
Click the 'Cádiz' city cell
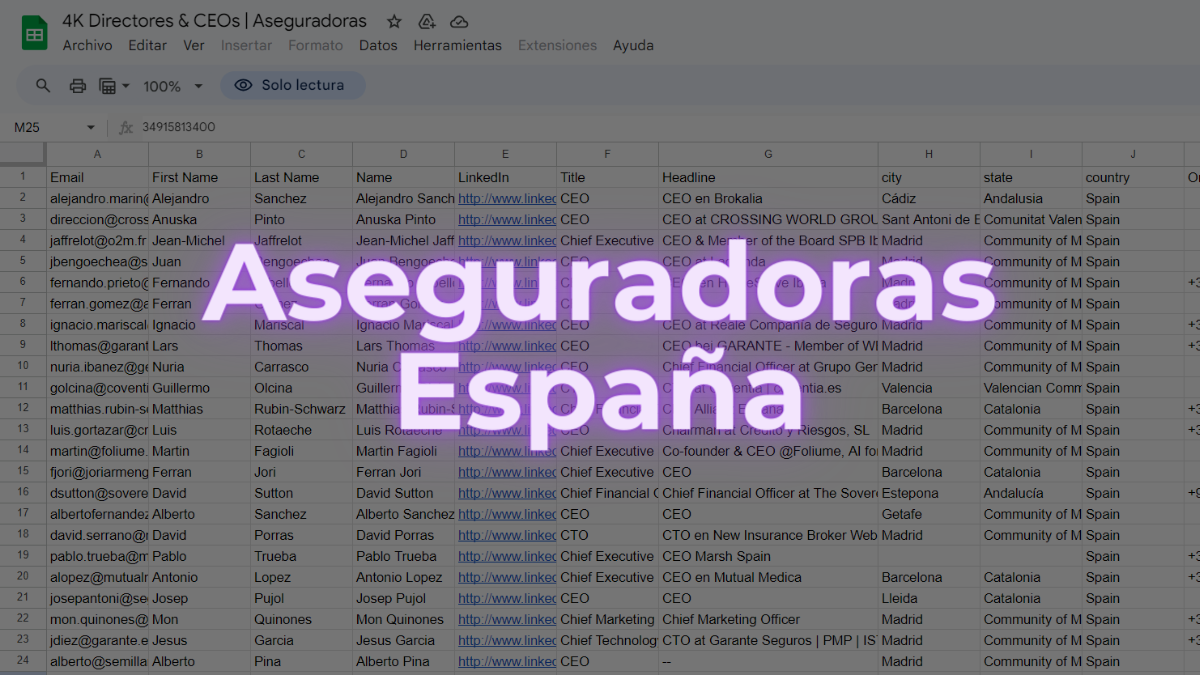pos(929,198)
